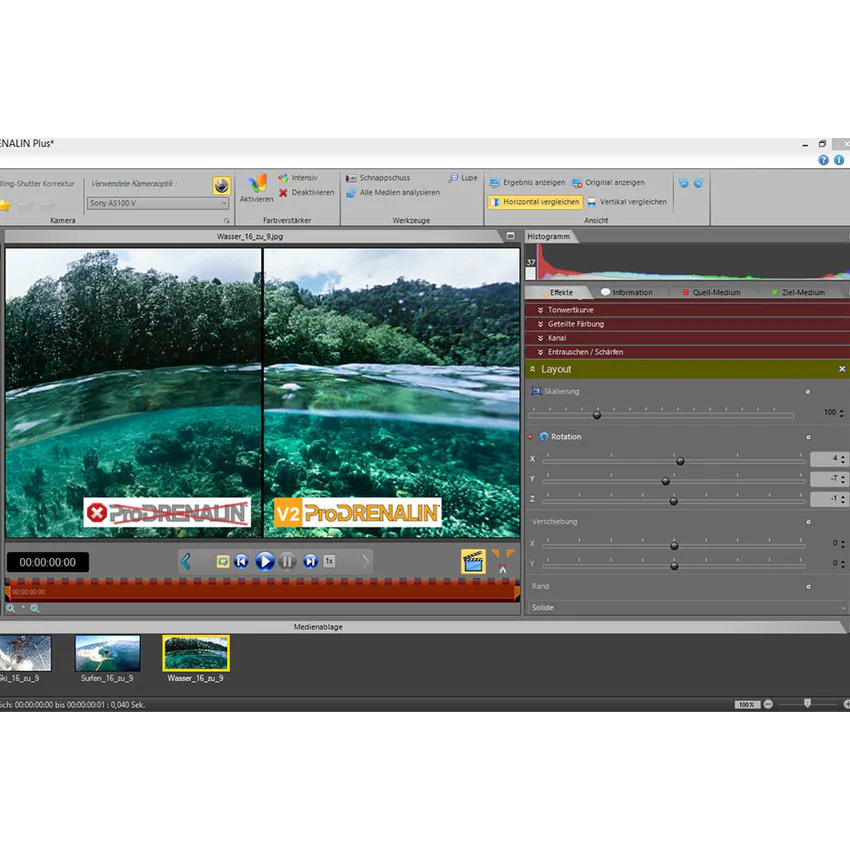Adjust the Skalierung 100 value stepper
Screen dimensions: 850x850
tap(841, 413)
